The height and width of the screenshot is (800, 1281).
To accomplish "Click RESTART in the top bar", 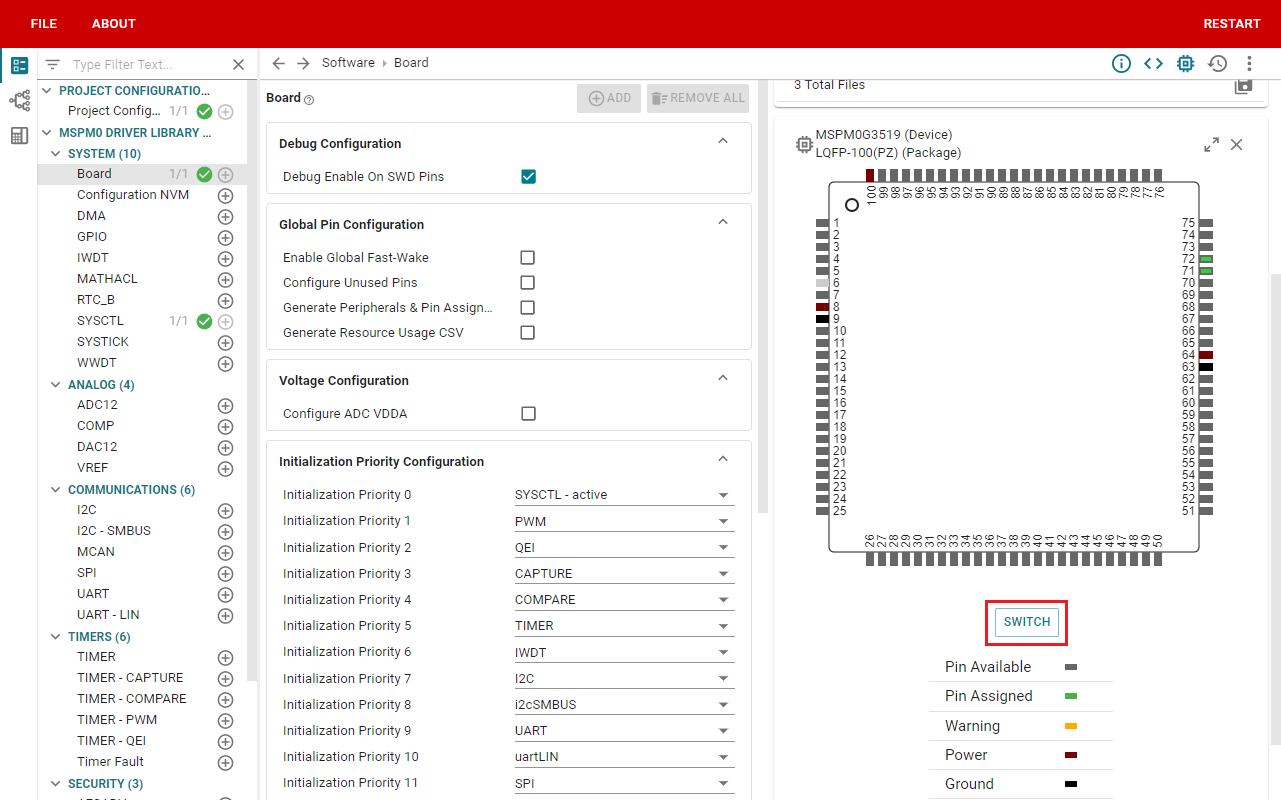I will click(1232, 23).
